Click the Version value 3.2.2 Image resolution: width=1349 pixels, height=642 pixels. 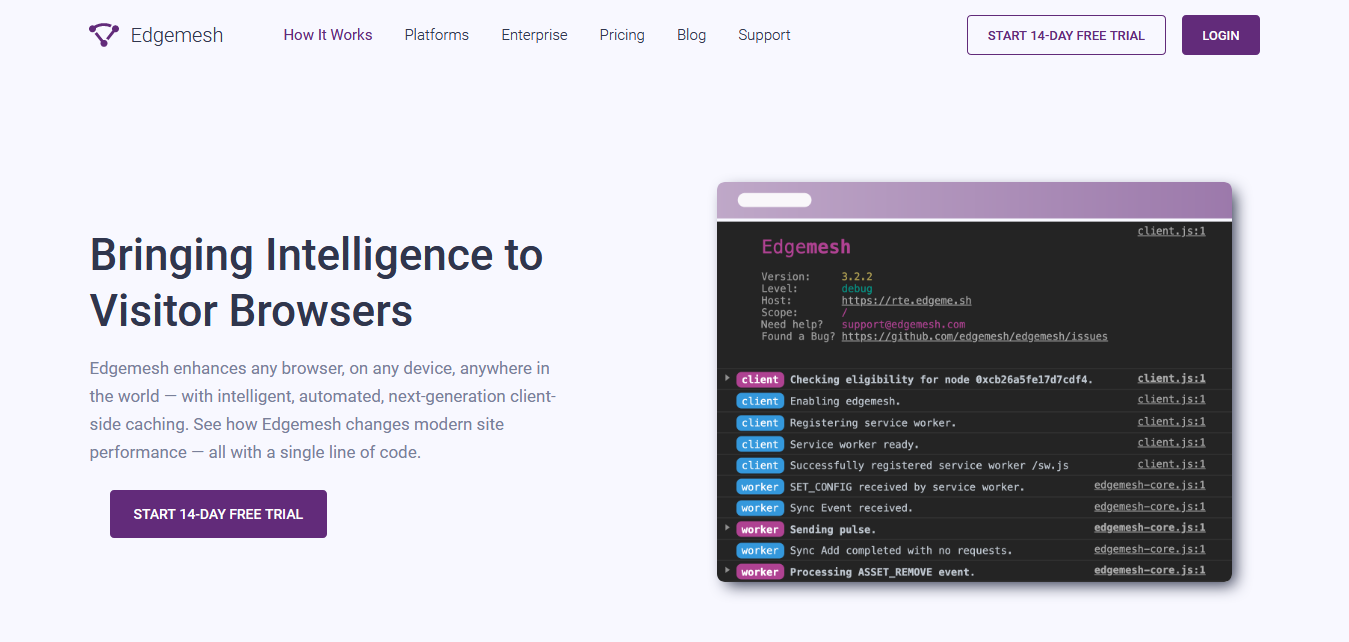coord(857,276)
